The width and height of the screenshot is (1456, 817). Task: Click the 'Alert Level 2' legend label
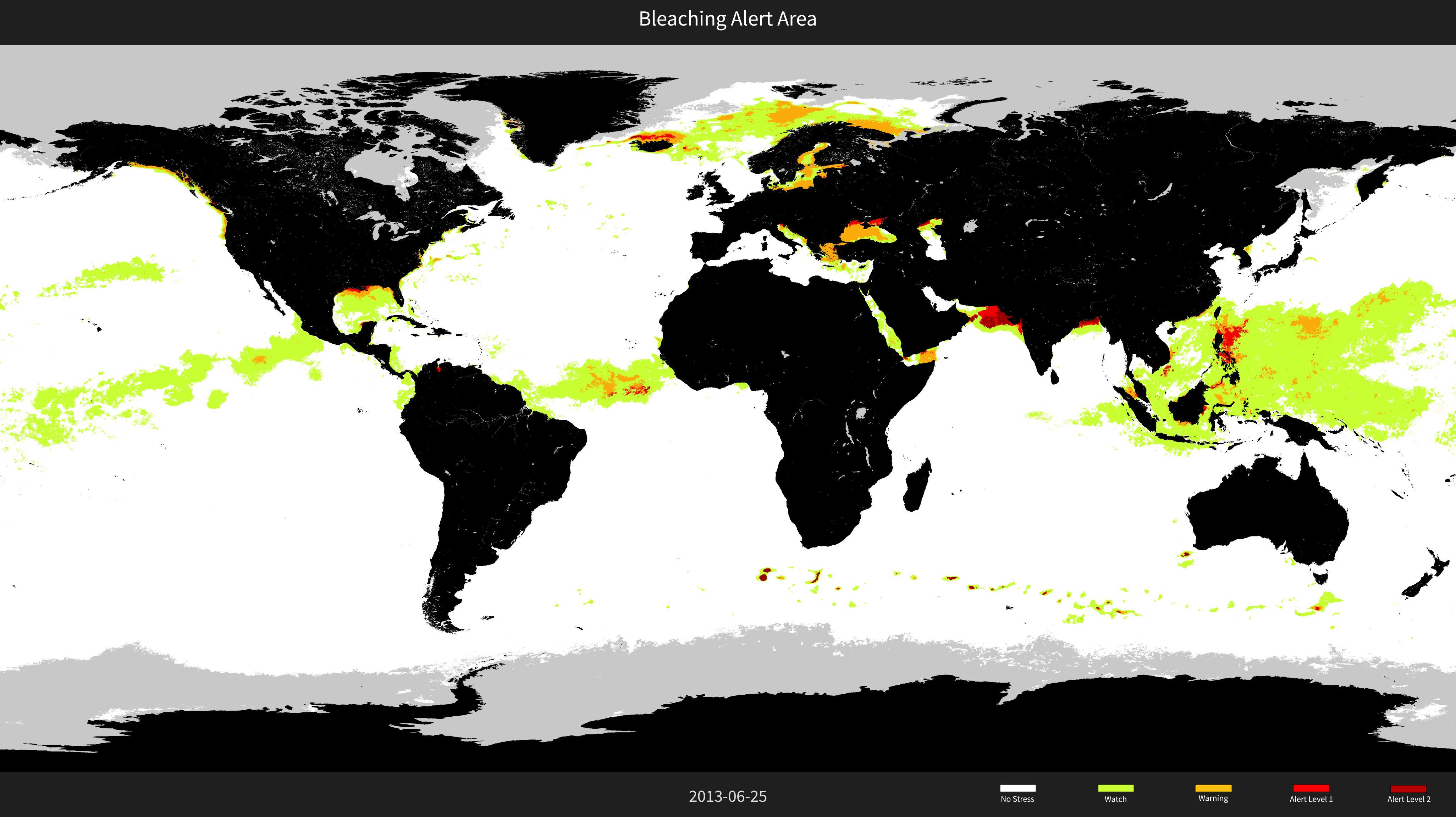1408,800
